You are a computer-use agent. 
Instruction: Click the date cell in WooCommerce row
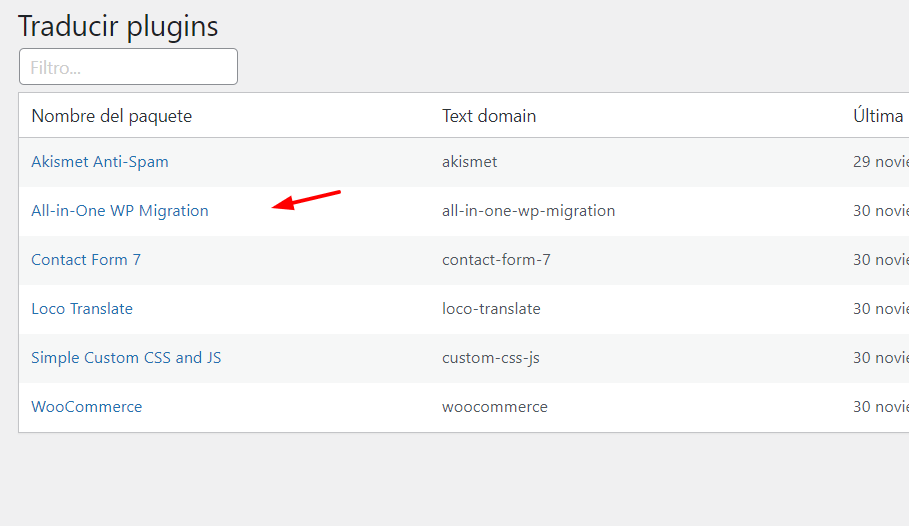[881, 407]
